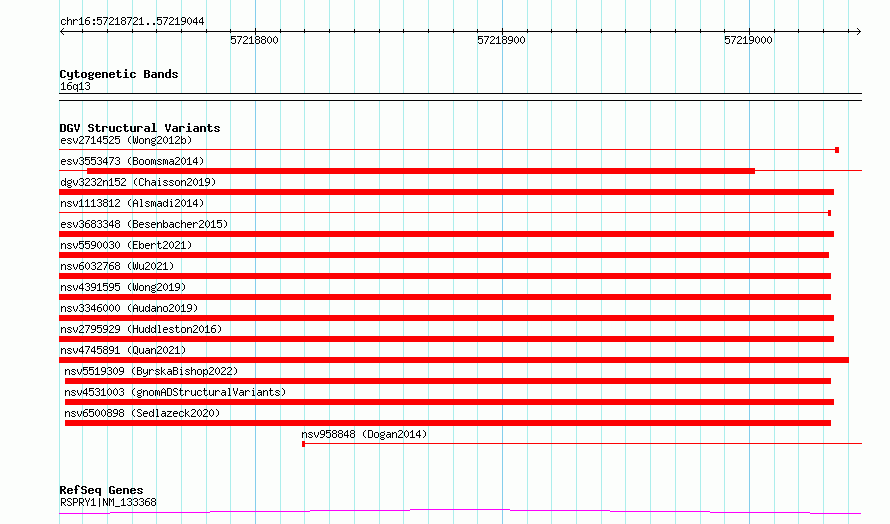
Task: Select the nsv5590030 (Ebert2021) label
Action: point(126,245)
